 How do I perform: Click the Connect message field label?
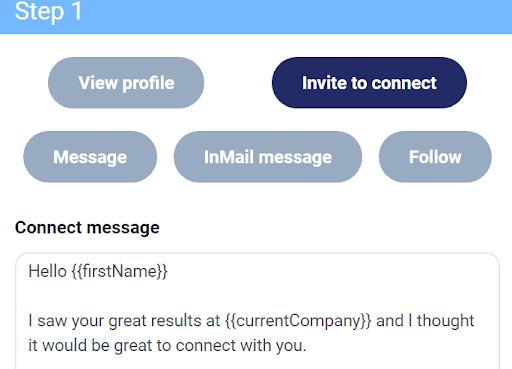[87, 228]
